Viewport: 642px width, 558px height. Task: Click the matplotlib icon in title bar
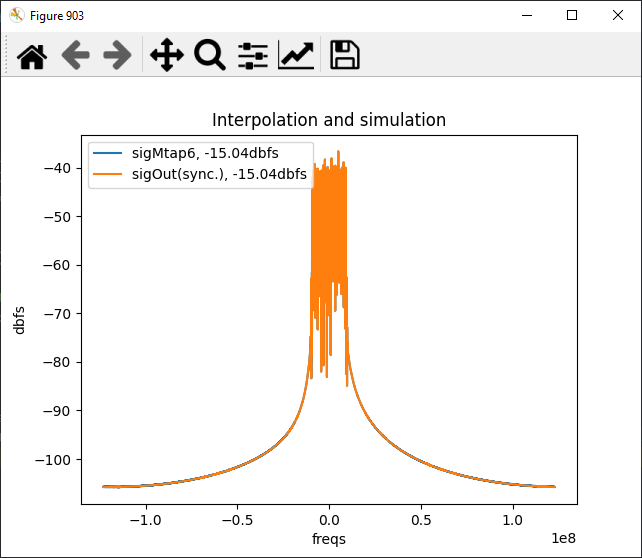click(17, 15)
